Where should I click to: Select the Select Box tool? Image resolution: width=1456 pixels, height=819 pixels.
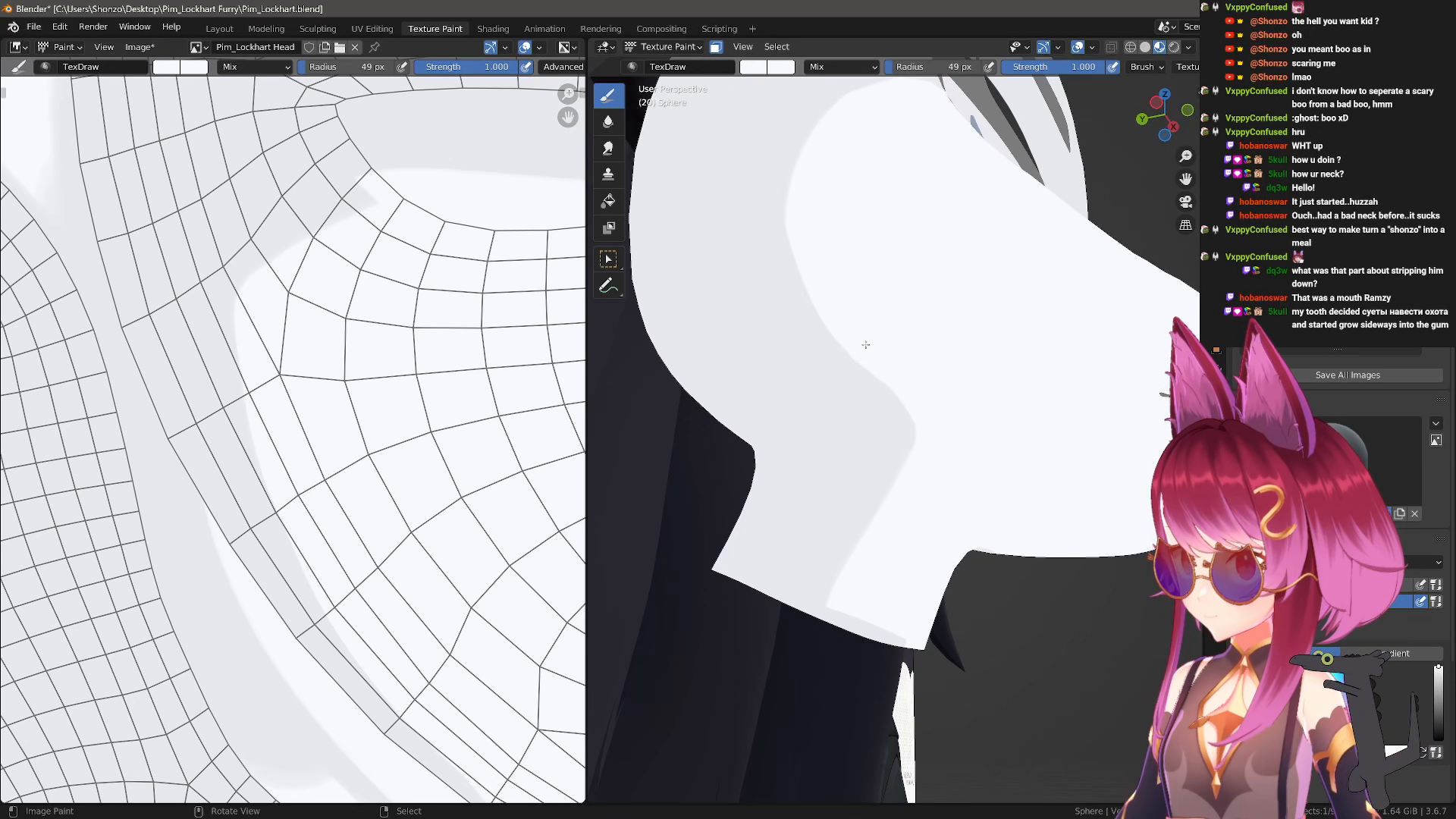click(608, 259)
